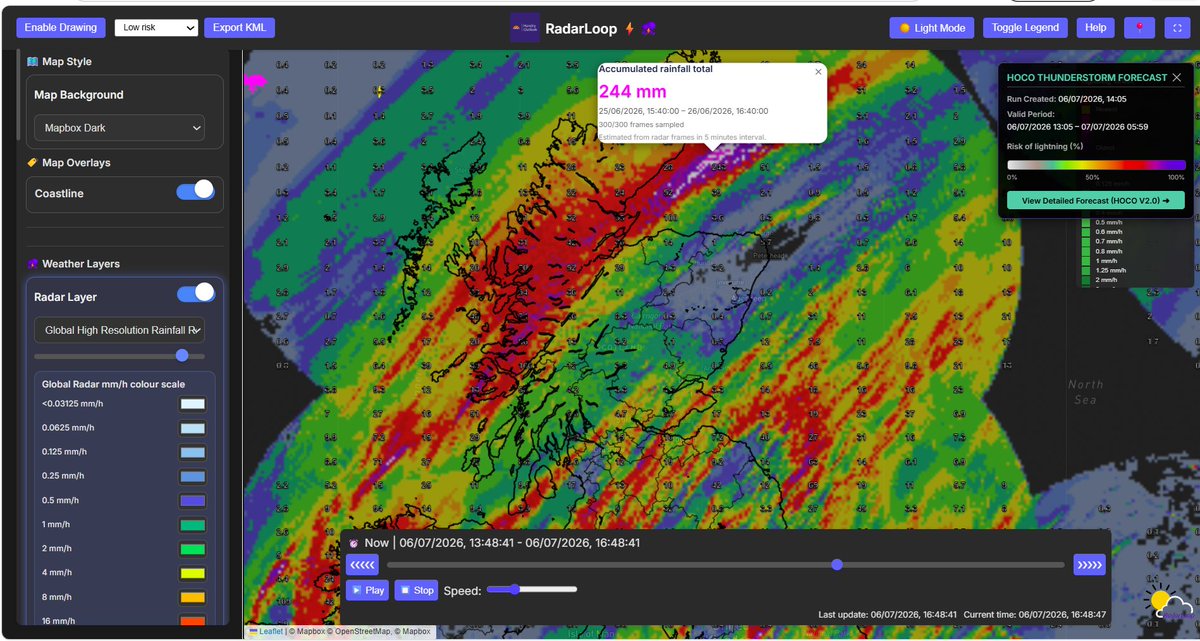The width and height of the screenshot is (1200, 641).
Task: Adjust the radar layer opacity slider
Action: [119, 356]
